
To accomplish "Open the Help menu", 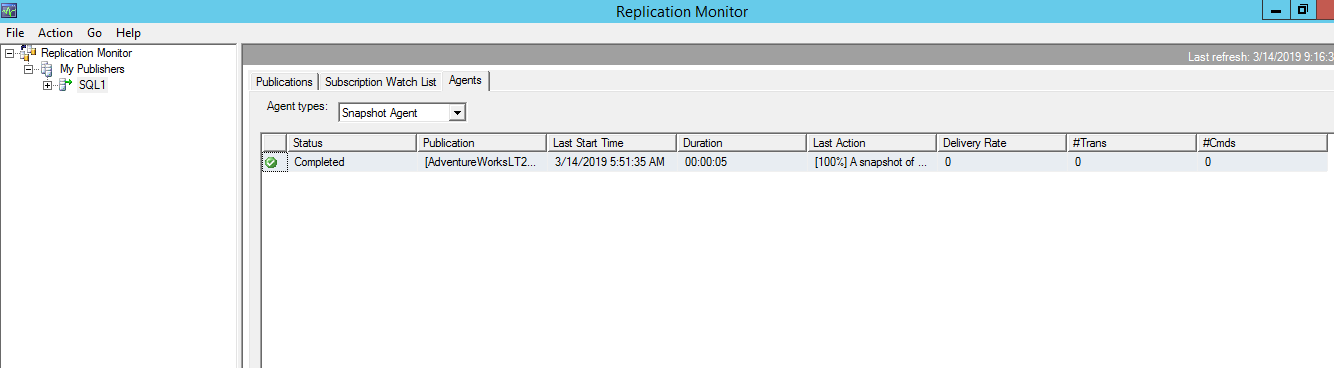I will (x=128, y=33).
